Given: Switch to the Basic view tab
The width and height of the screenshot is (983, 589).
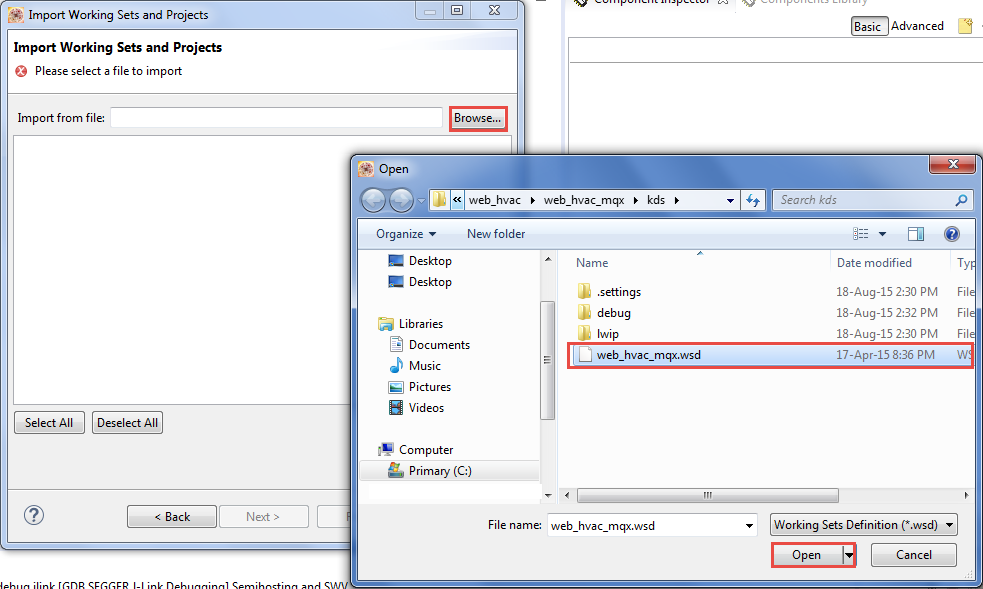Looking at the screenshot, I should point(868,26).
